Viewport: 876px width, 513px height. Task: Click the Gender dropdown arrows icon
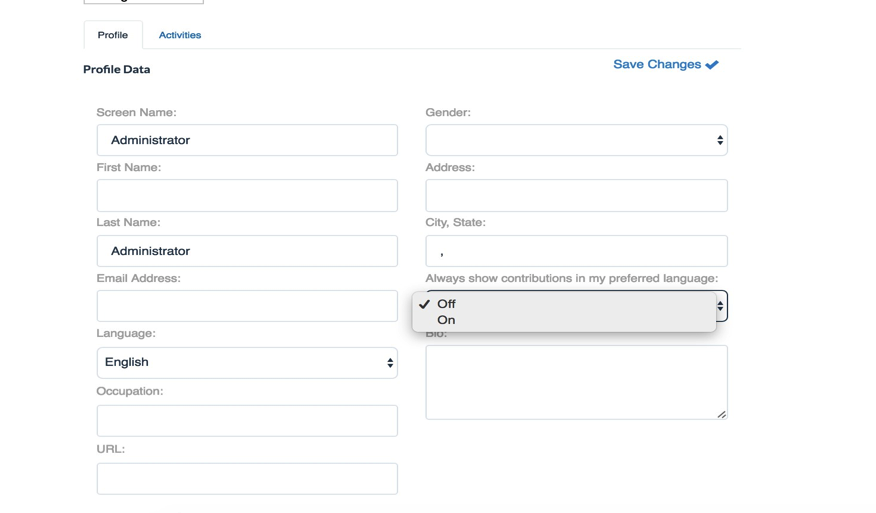pos(719,140)
